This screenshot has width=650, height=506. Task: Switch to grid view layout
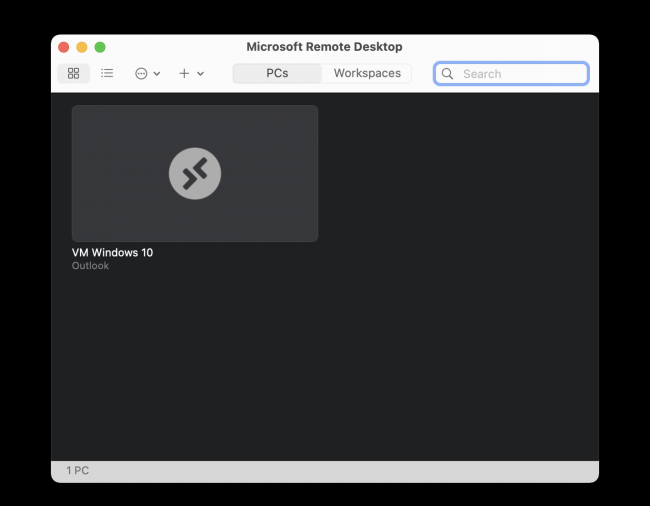[x=73, y=73]
